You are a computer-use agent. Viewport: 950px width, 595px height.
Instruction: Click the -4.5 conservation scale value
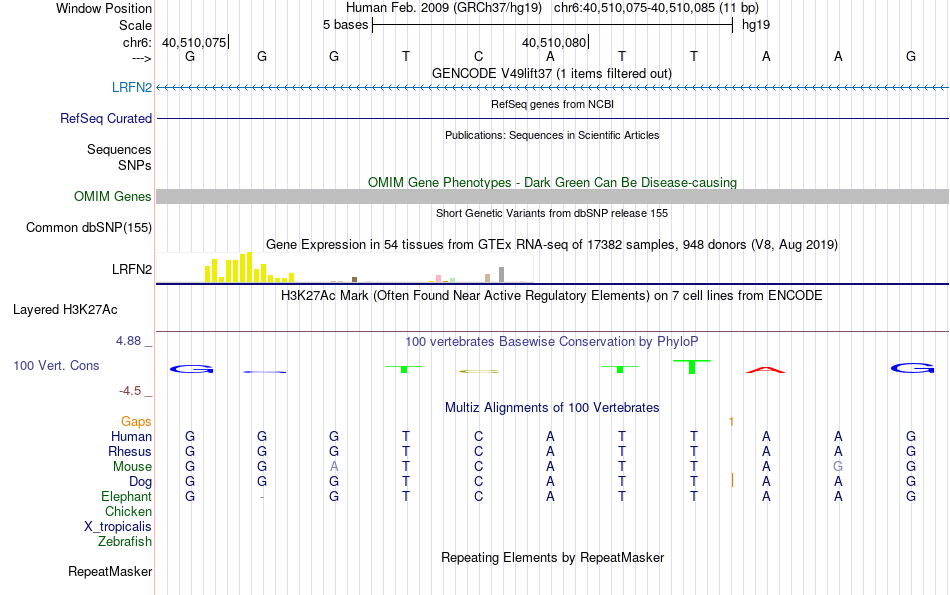[130, 391]
